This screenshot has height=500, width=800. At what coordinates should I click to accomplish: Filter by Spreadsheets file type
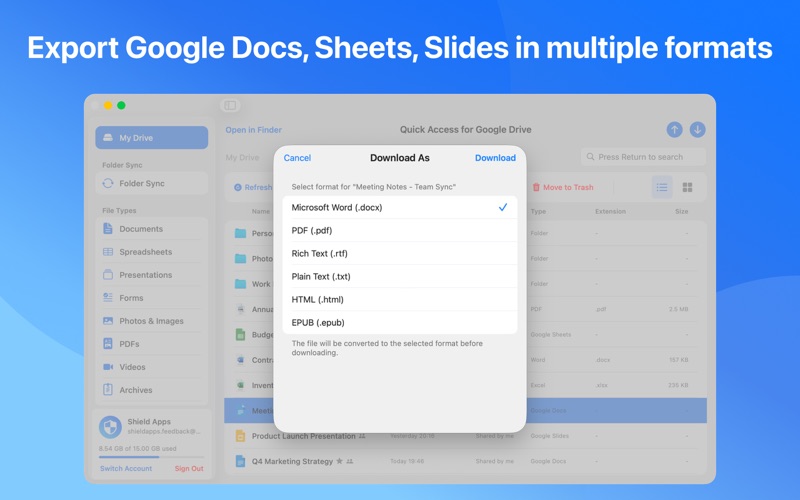152,252
